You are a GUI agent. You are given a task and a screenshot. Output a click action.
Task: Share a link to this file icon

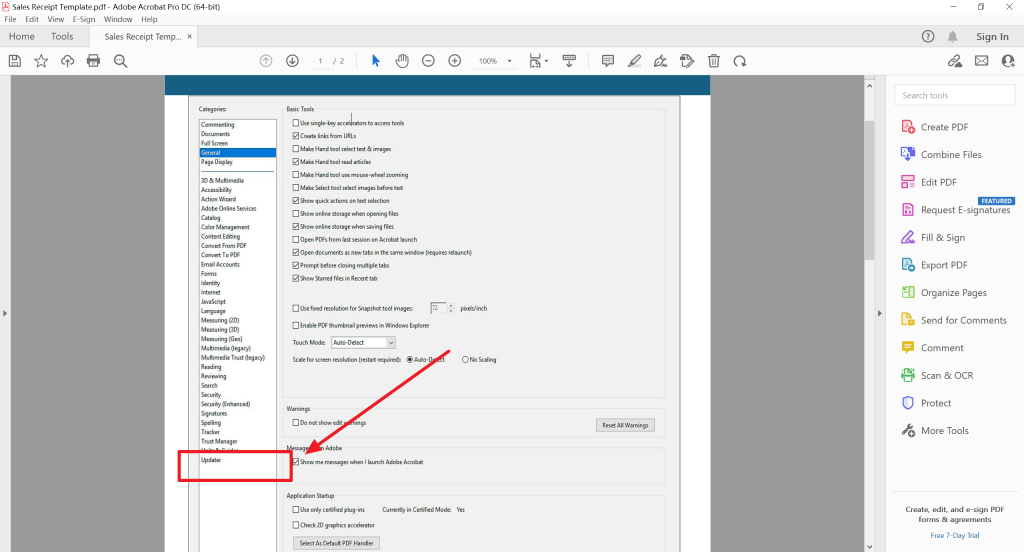pos(955,61)
